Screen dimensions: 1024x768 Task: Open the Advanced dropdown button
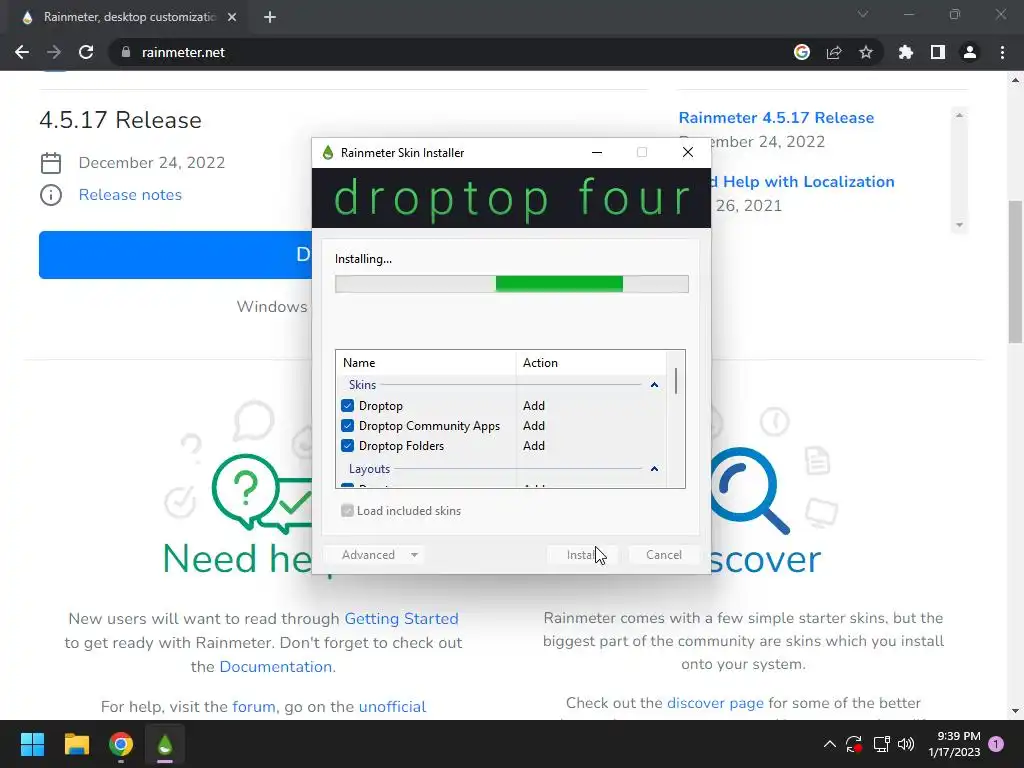[374, 554]
